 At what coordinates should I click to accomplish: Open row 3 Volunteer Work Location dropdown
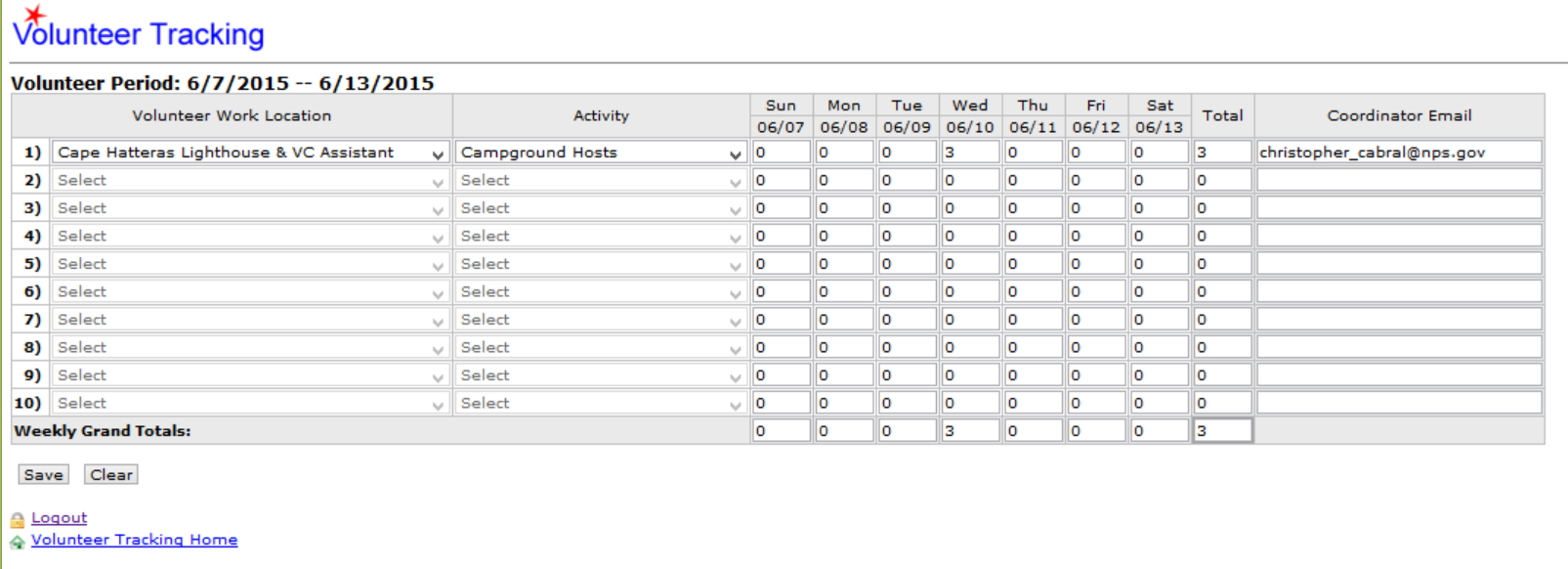(x=250, y=208)
